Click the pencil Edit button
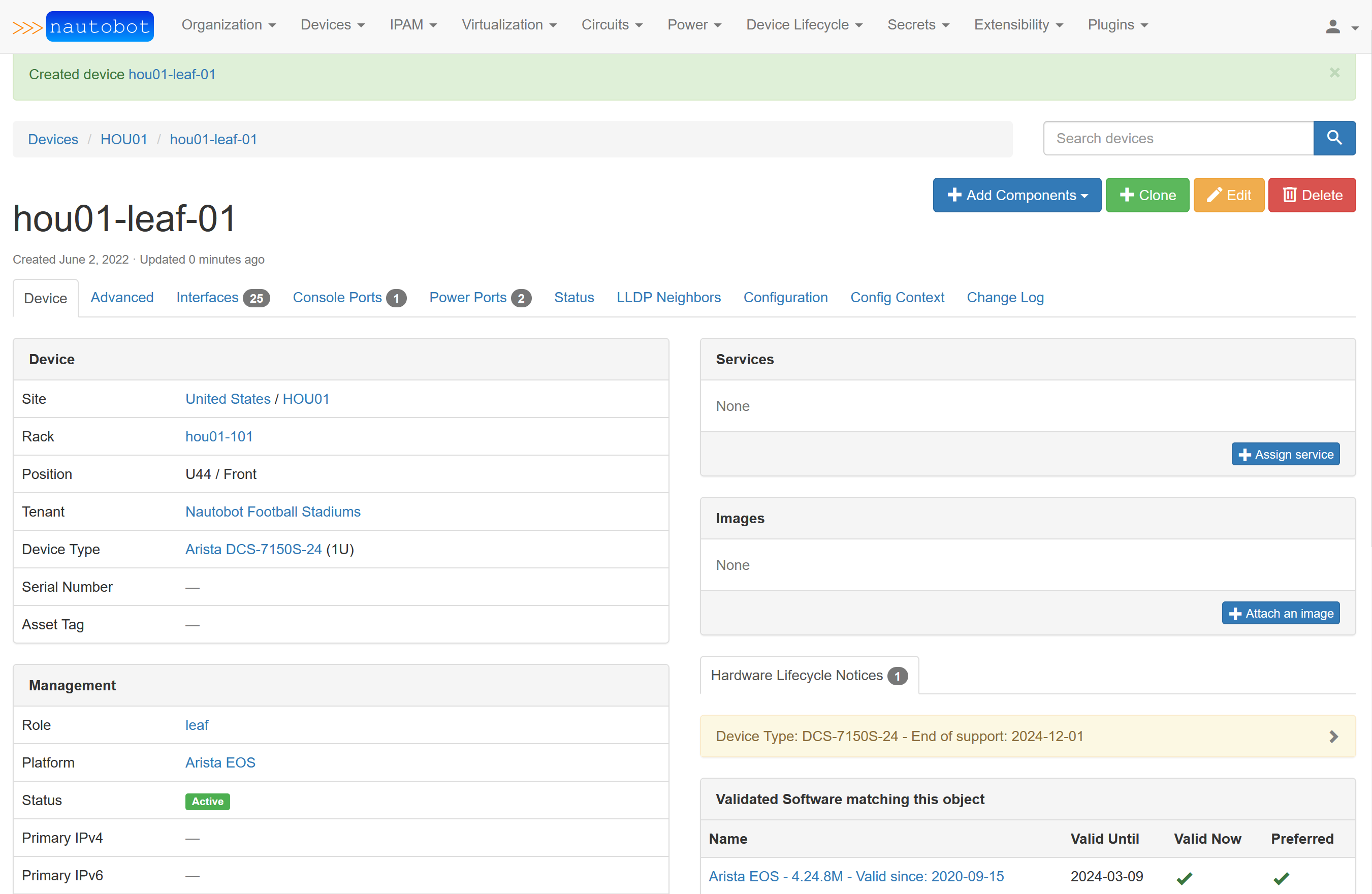 coord(1228,196)
